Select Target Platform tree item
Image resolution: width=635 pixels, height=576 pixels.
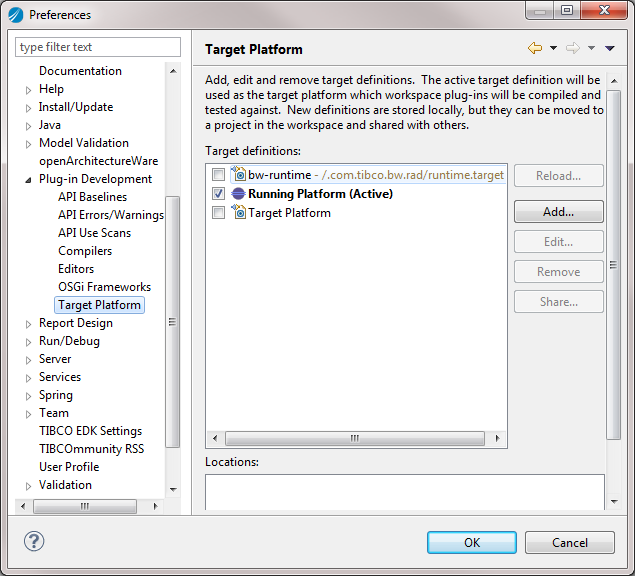click(x=99, y=305)
